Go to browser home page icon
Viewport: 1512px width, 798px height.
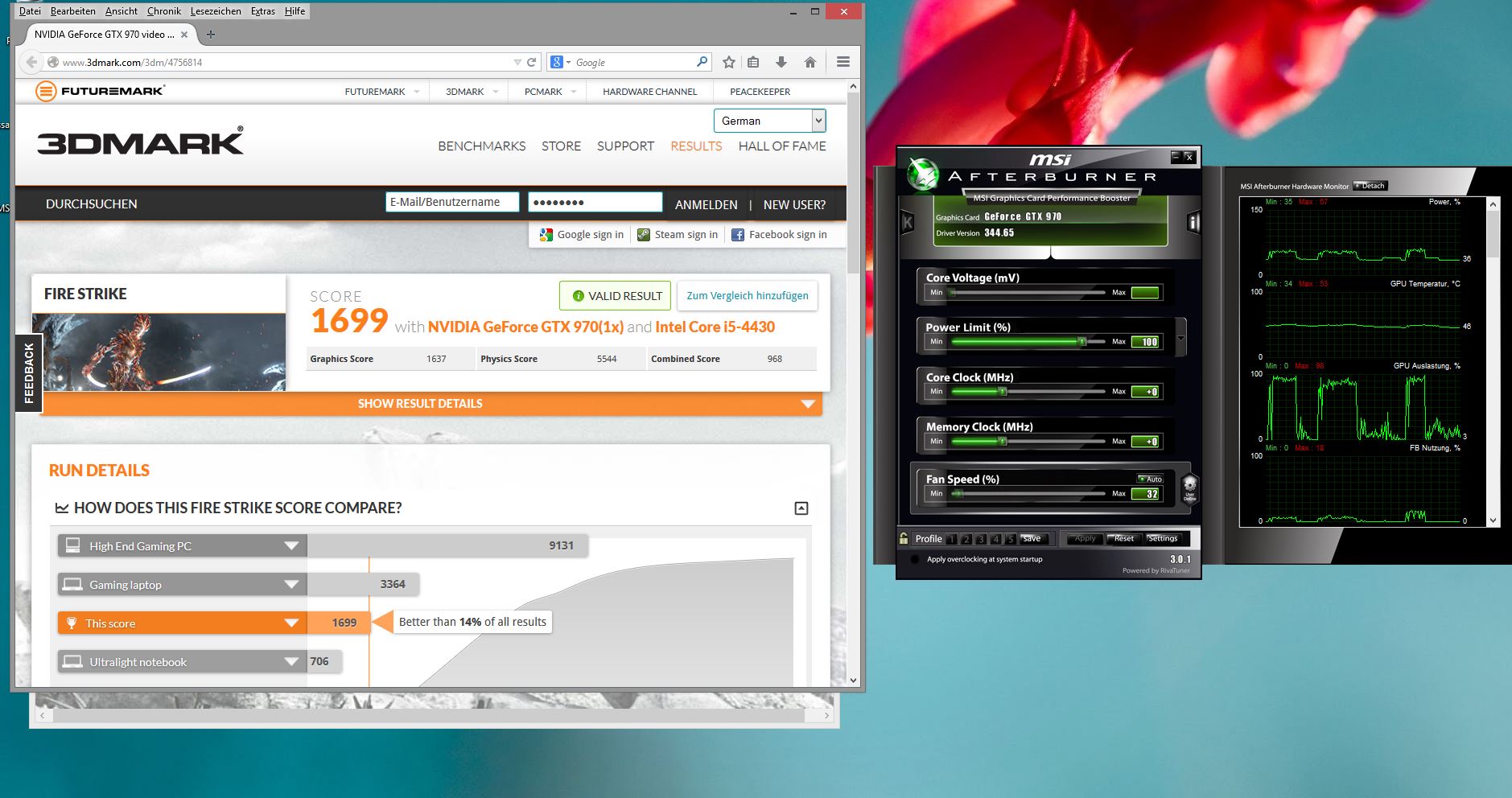click(x=810, y=62)
